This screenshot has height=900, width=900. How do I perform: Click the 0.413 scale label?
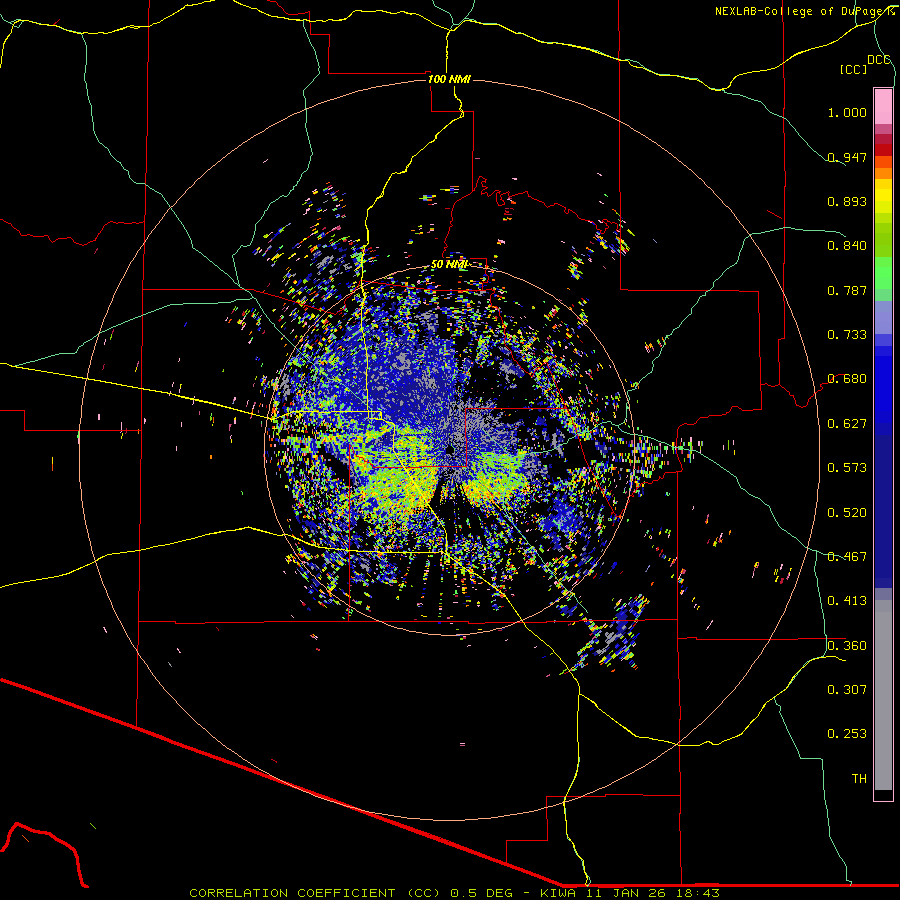pyautogui.click(x=847, y=601)
